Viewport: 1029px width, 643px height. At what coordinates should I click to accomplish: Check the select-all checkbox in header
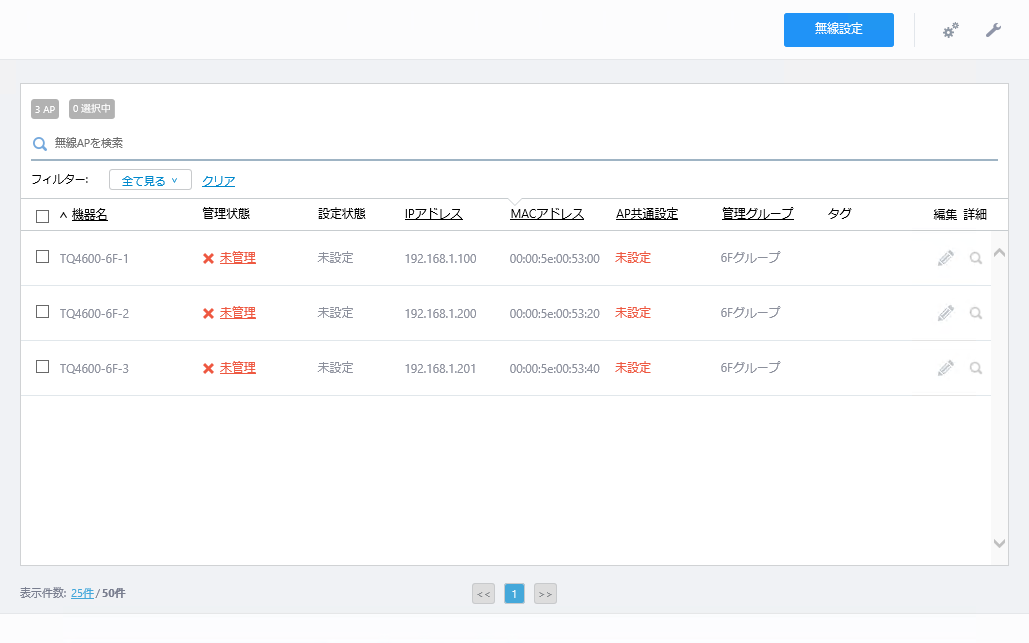43,216
